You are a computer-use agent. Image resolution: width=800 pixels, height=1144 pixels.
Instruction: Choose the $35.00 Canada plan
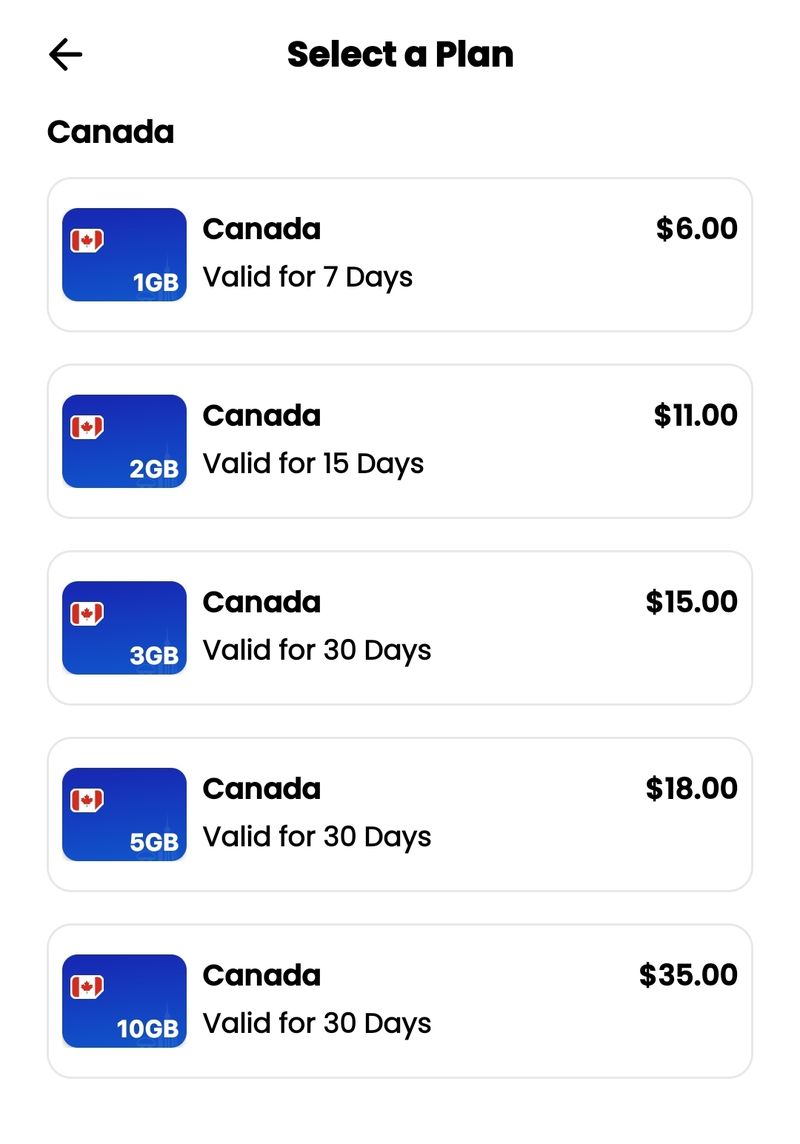click(400, 1002)
